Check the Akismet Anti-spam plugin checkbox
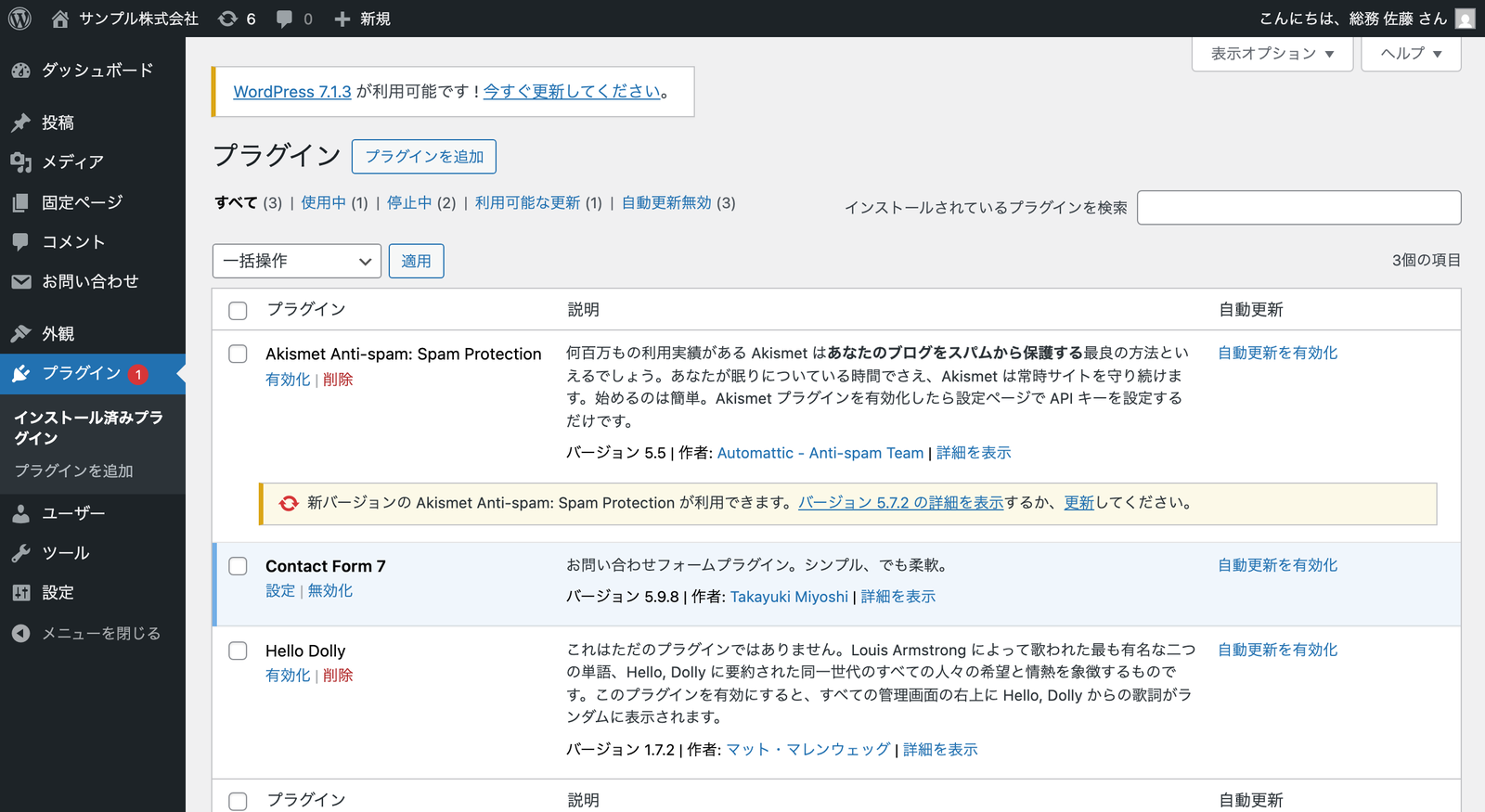The image size is (1485, 812). 238,354
